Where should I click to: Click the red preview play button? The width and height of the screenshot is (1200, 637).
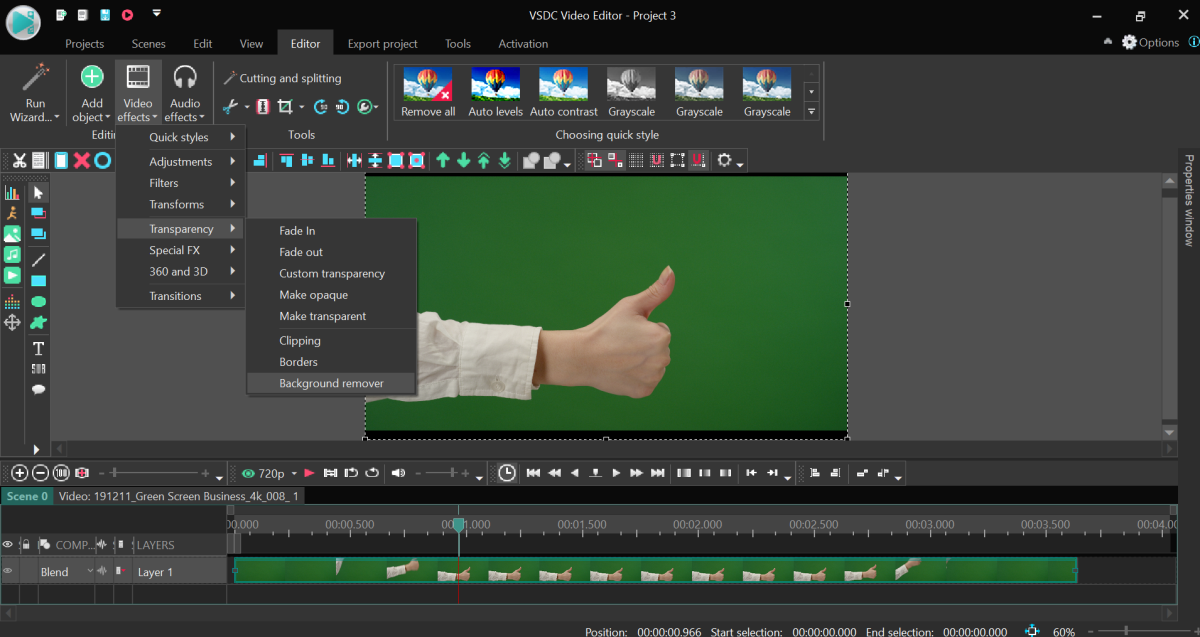tap(309, 473)
